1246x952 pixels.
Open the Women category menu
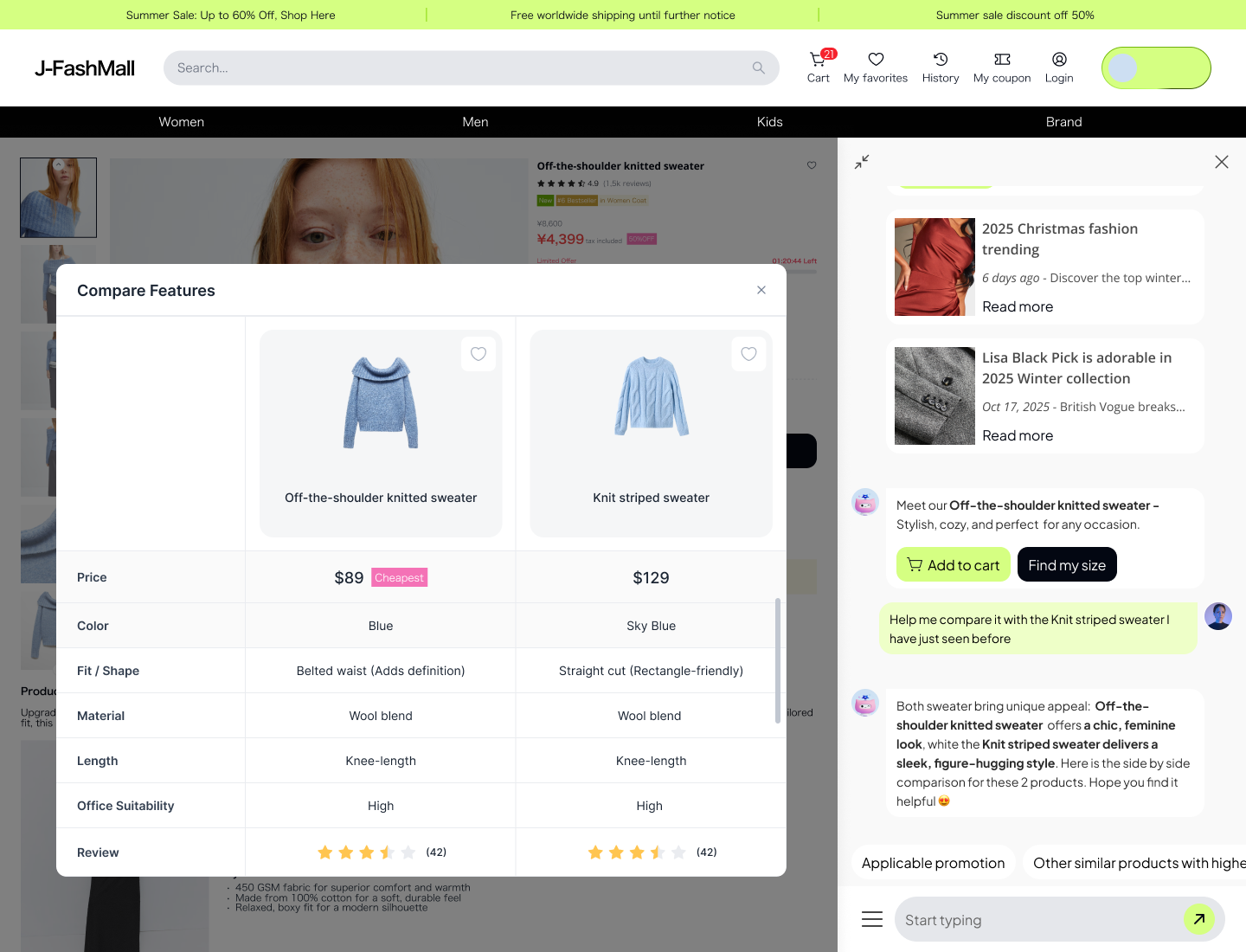(x=182, y=122)
